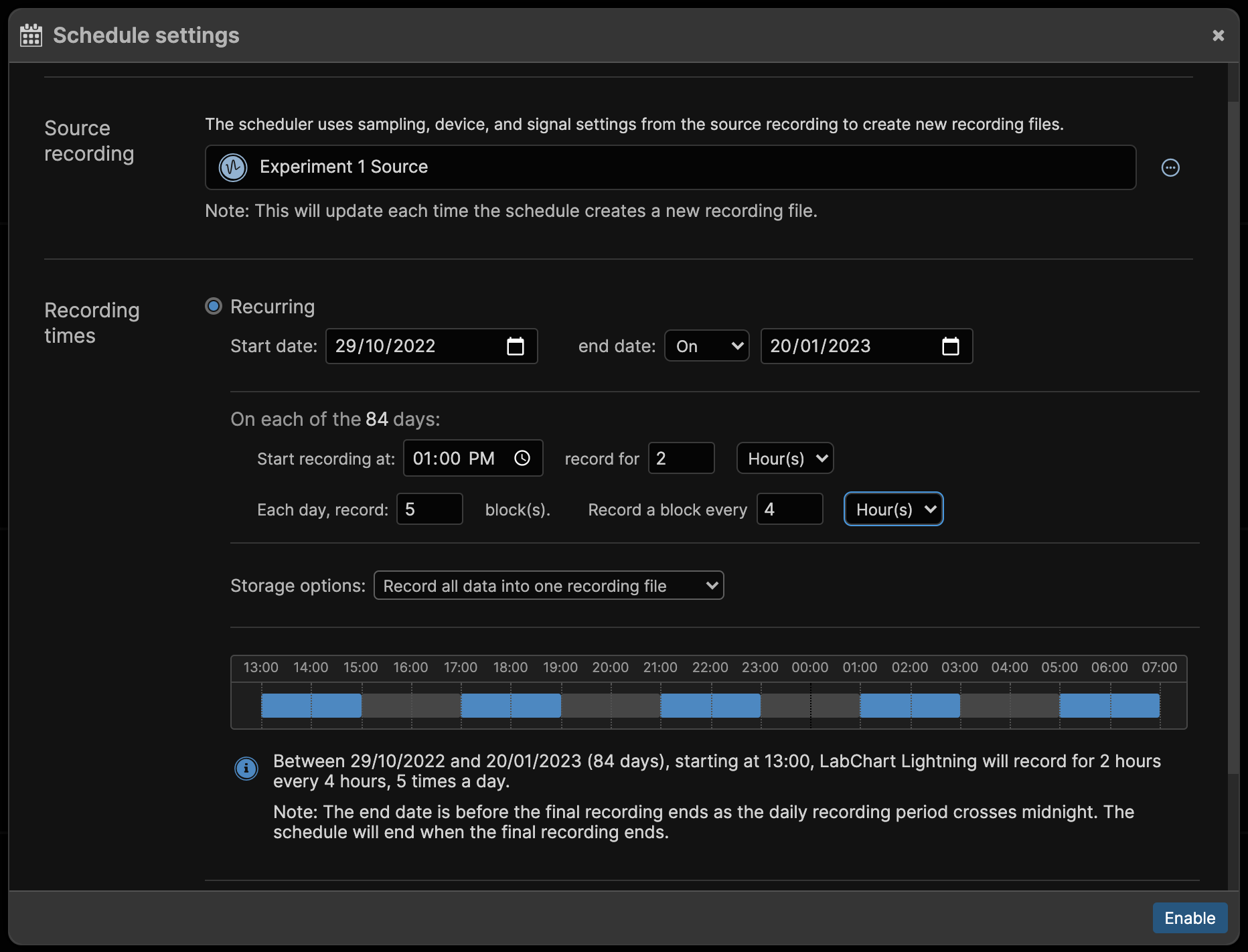Open source recording options ellipsis button
1248x952 pixels.
(1170, 167)
